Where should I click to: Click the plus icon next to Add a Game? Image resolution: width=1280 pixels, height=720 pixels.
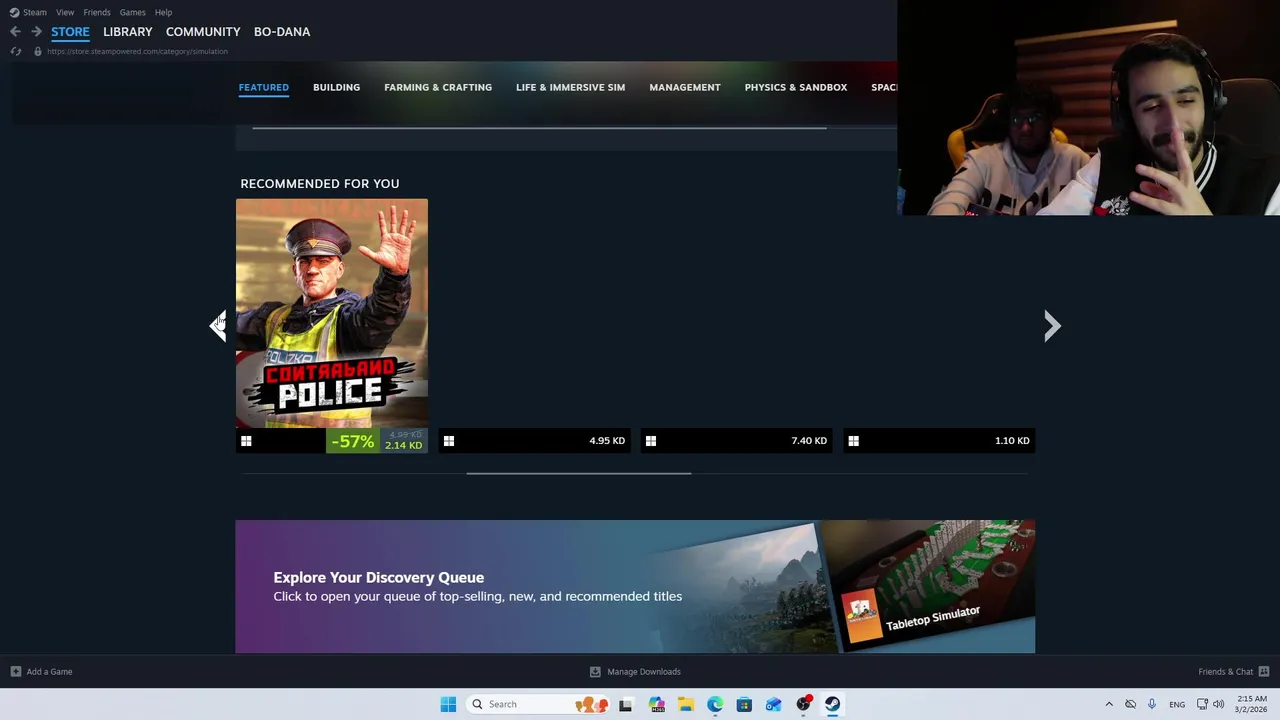point(16,672)
